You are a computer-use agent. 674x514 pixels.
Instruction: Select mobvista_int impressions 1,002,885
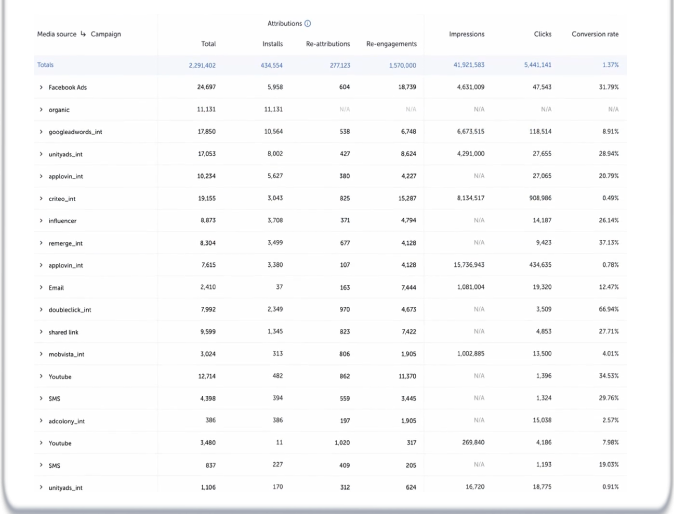pyautogui.click(x=471, y=354)
